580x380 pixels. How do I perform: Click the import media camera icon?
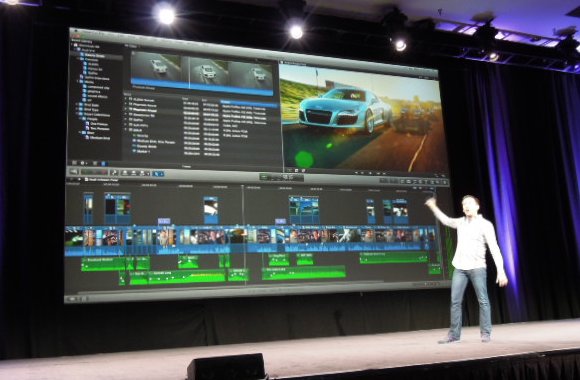(x=74, y=171)
